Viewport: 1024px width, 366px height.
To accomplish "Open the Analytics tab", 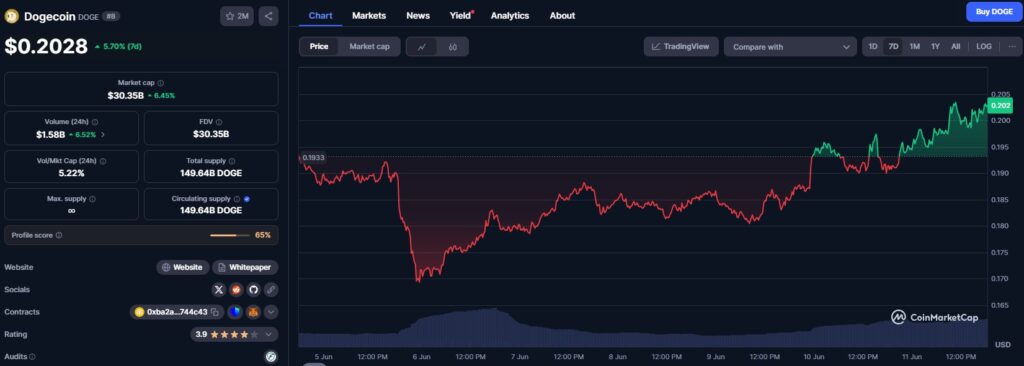I will click(509, 15).
